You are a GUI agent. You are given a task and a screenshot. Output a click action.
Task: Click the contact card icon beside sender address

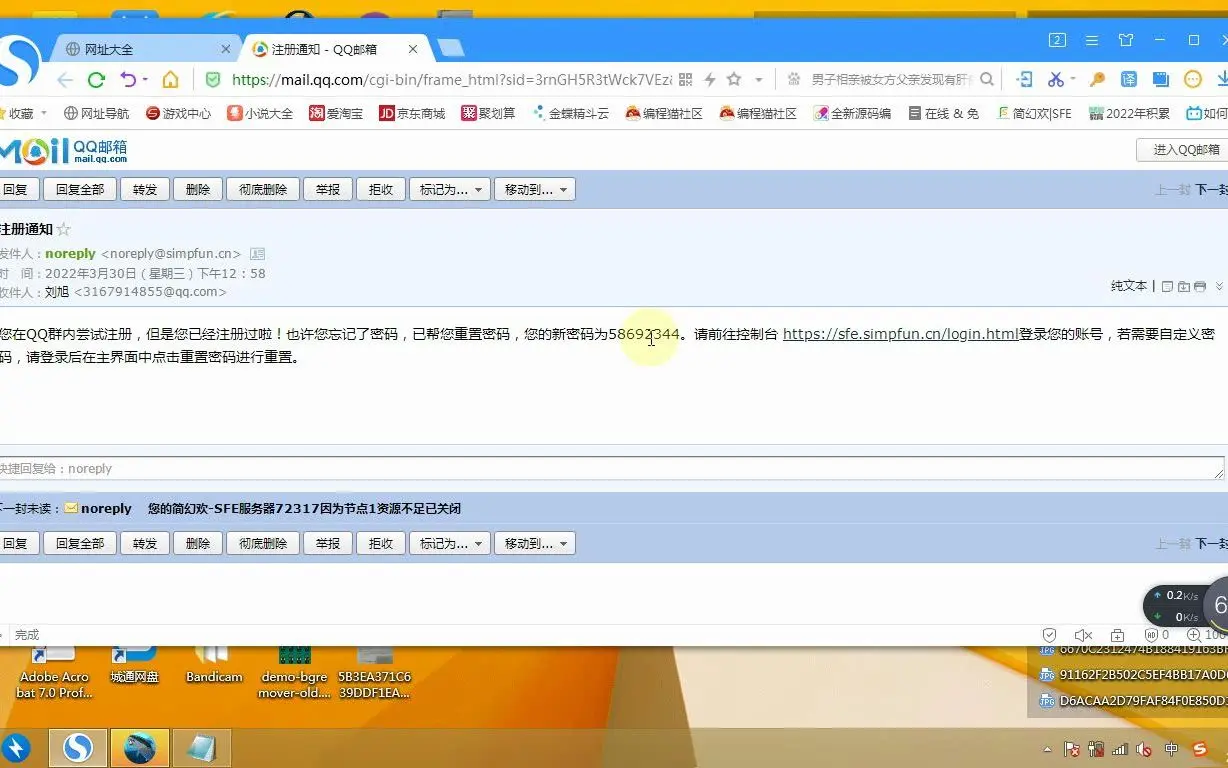(257, 254)
